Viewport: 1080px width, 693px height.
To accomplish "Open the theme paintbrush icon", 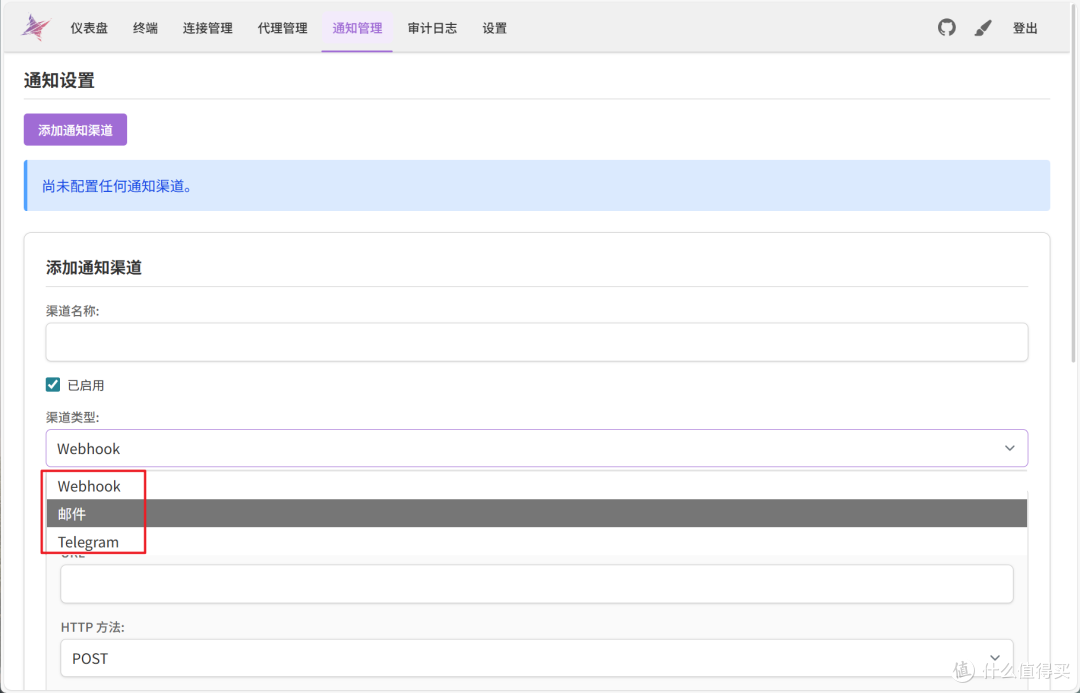I will [983, 28].
